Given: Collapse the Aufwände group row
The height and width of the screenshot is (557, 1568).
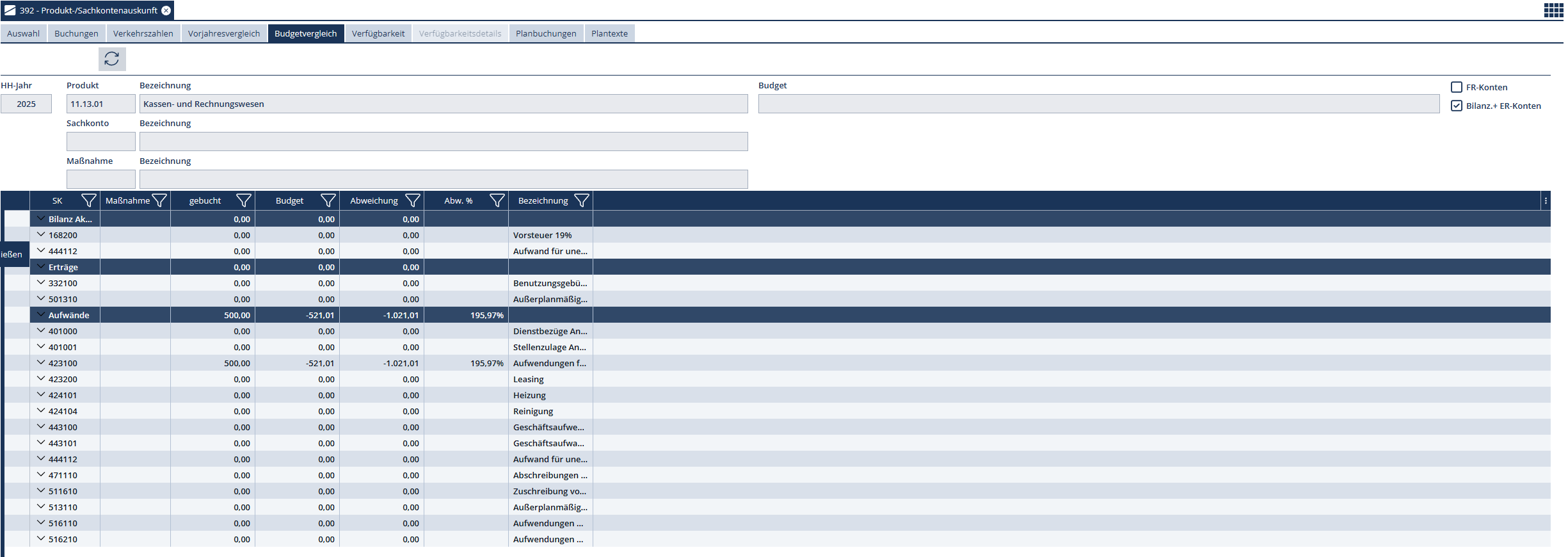Looking at the screenshot, I should (41, 314).
